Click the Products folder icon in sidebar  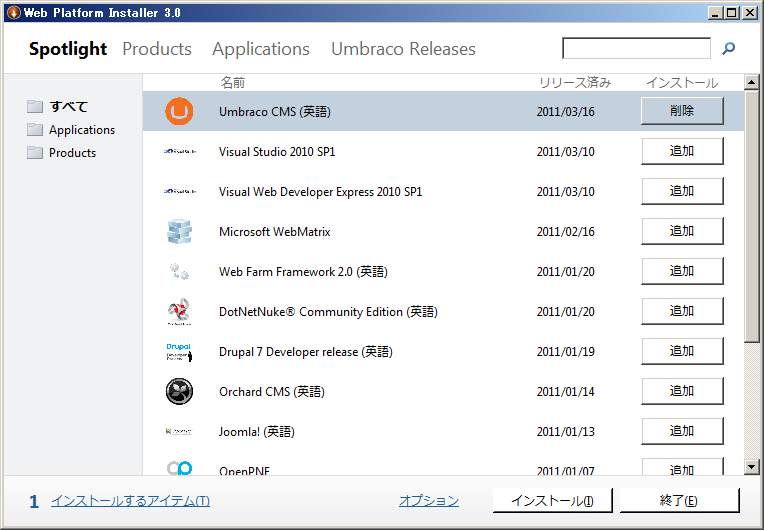coord(35,152)
